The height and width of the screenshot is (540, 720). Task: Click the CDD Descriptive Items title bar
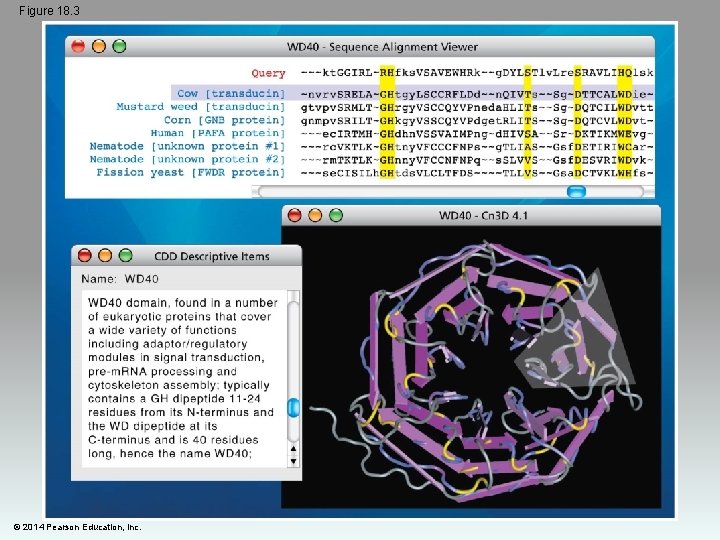pyautogui.click(x=186, y=256)
